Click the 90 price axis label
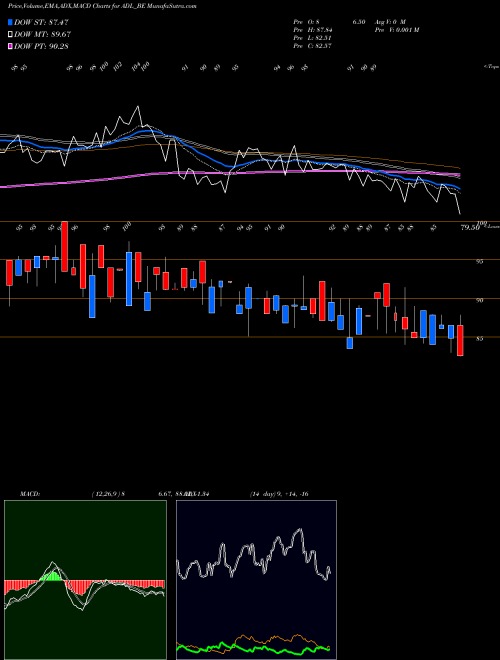The width and height of the screenshot is (500, 660). pyautogui.click(x=480, y=300)
